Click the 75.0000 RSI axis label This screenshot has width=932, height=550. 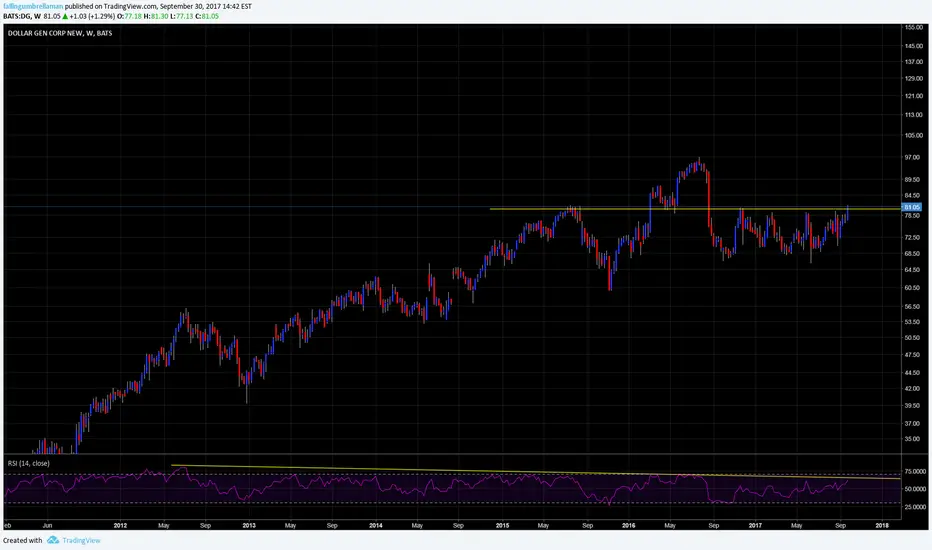tap(915, 472)
